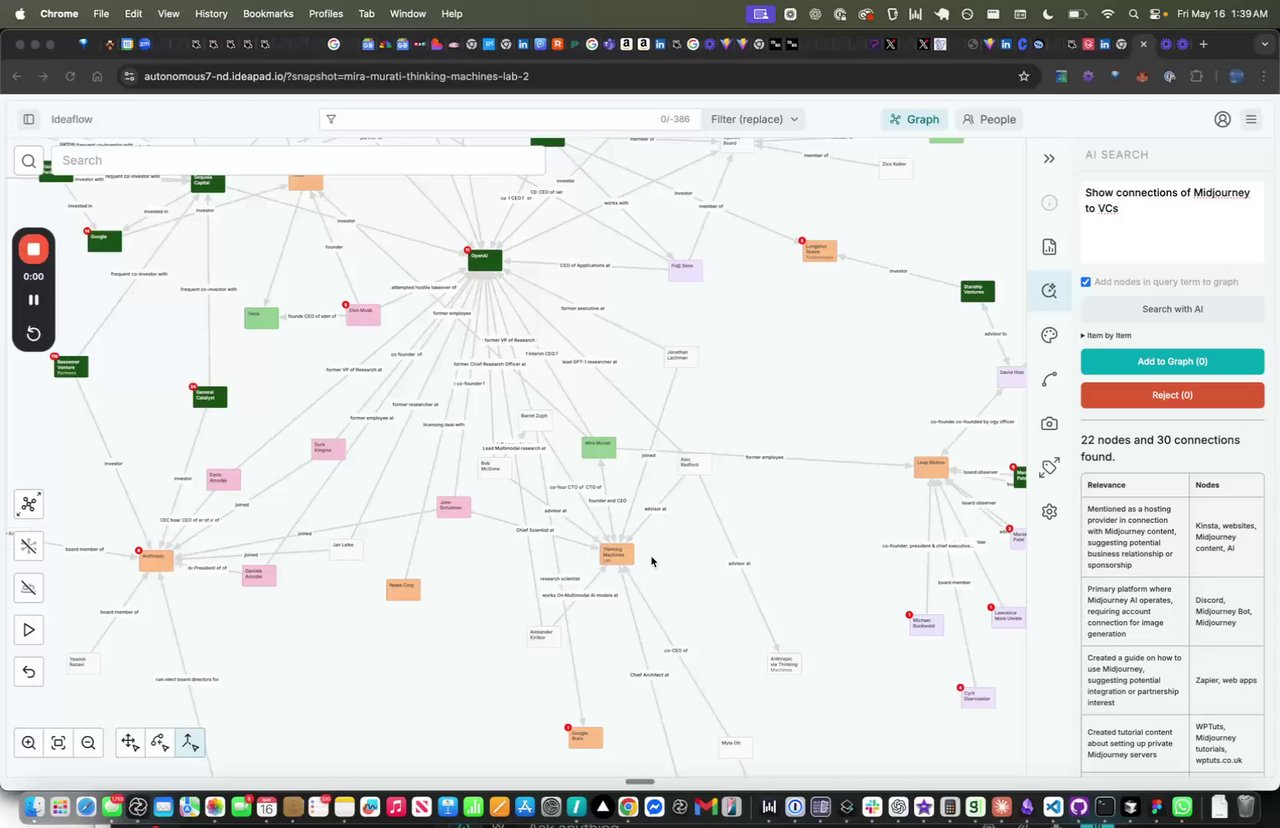Open a new browser tab
Image resolution: width=1280 pixels, height=828 pixels.
click(1203, 44)
